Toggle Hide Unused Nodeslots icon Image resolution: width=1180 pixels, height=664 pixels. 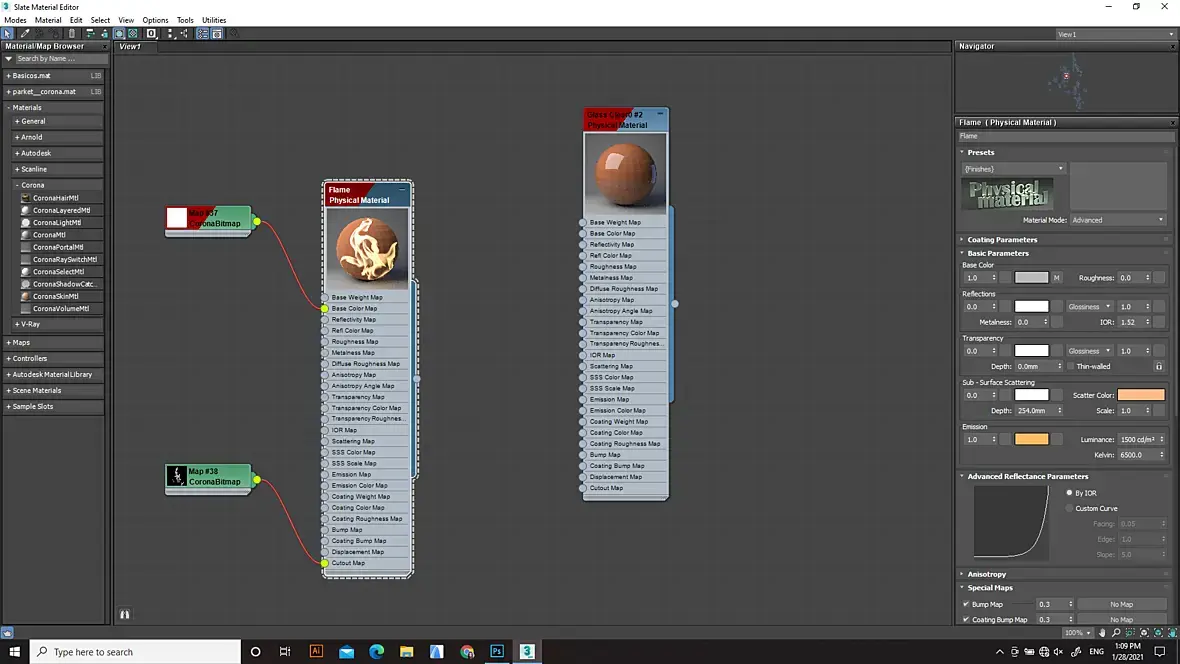pyautogui.click(x=105, y=33)
